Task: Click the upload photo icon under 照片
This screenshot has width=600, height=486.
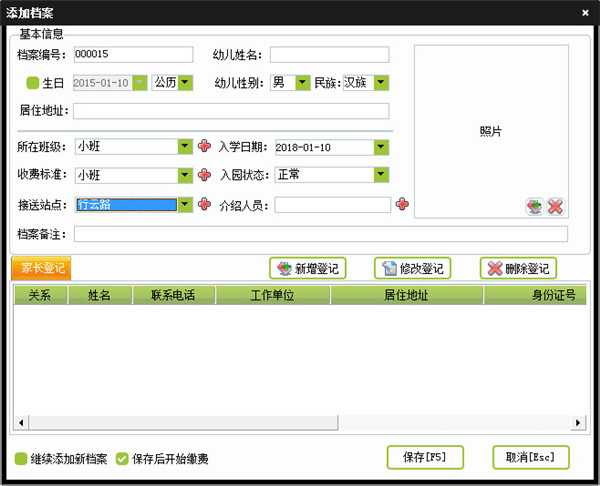Action: click(536, 207)
